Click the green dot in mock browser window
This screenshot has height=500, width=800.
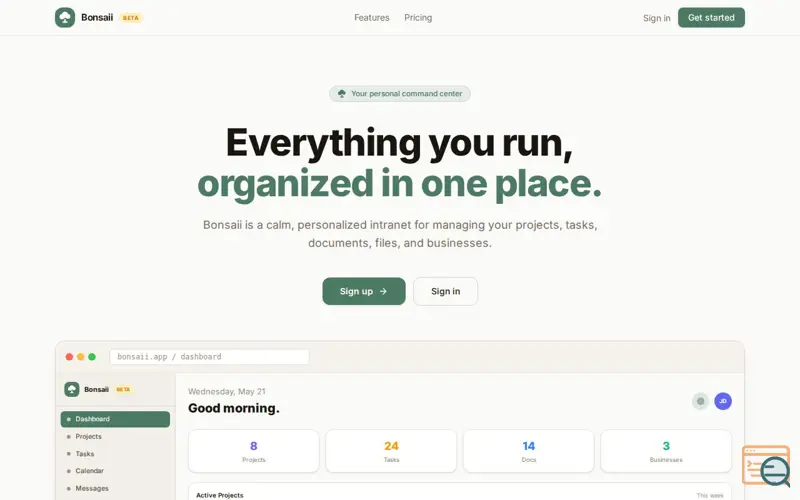(x=92, y=357)
